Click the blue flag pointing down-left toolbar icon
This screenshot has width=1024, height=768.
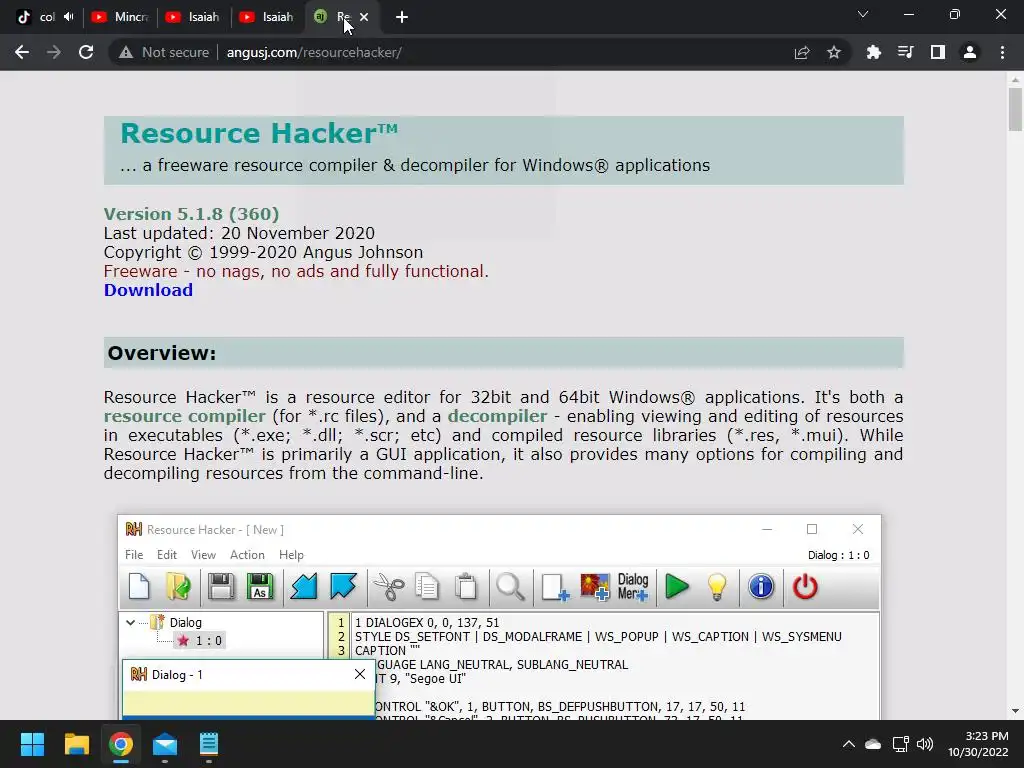pyautogui.click(x=304, y=586)
